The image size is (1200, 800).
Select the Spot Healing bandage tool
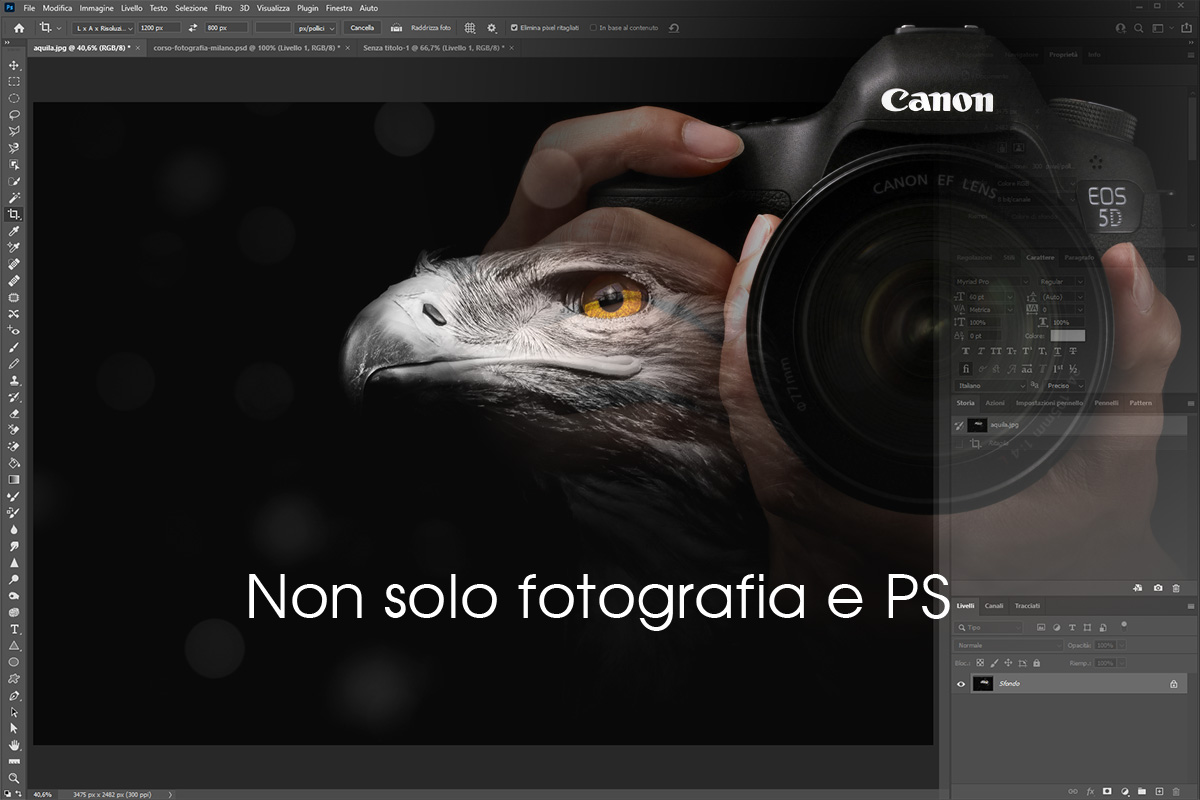(x=14, y=264)
